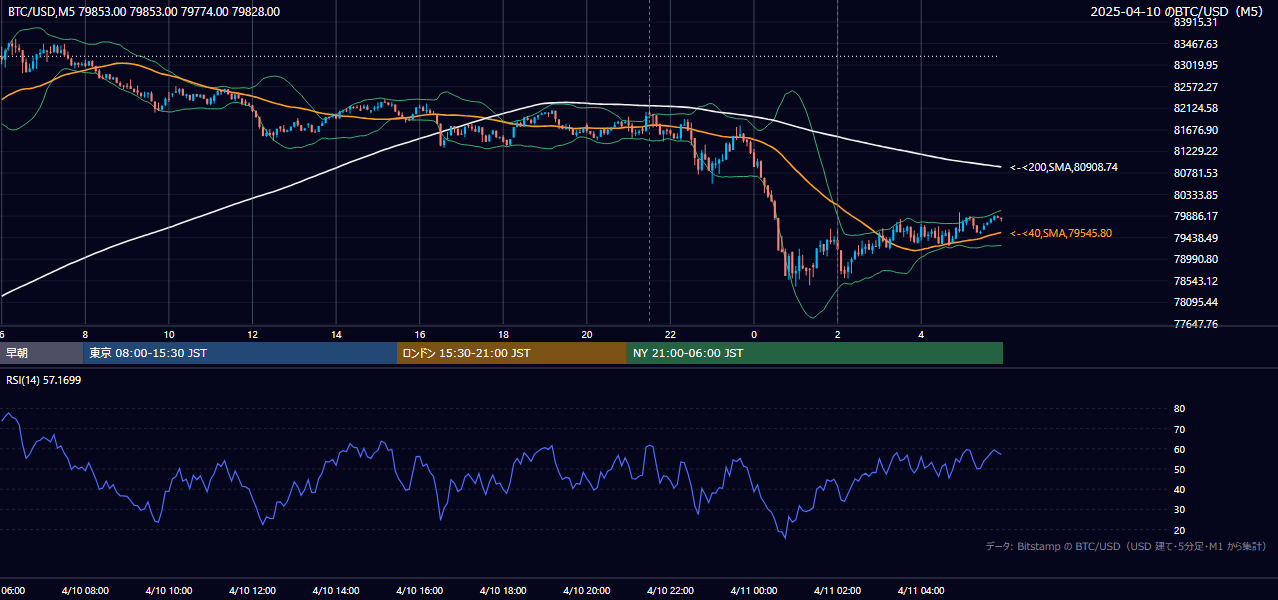This screenshot has width=1278, height=600.
Task: Click the 4/10 08:00 time axis label
Action: click(85, 591)
